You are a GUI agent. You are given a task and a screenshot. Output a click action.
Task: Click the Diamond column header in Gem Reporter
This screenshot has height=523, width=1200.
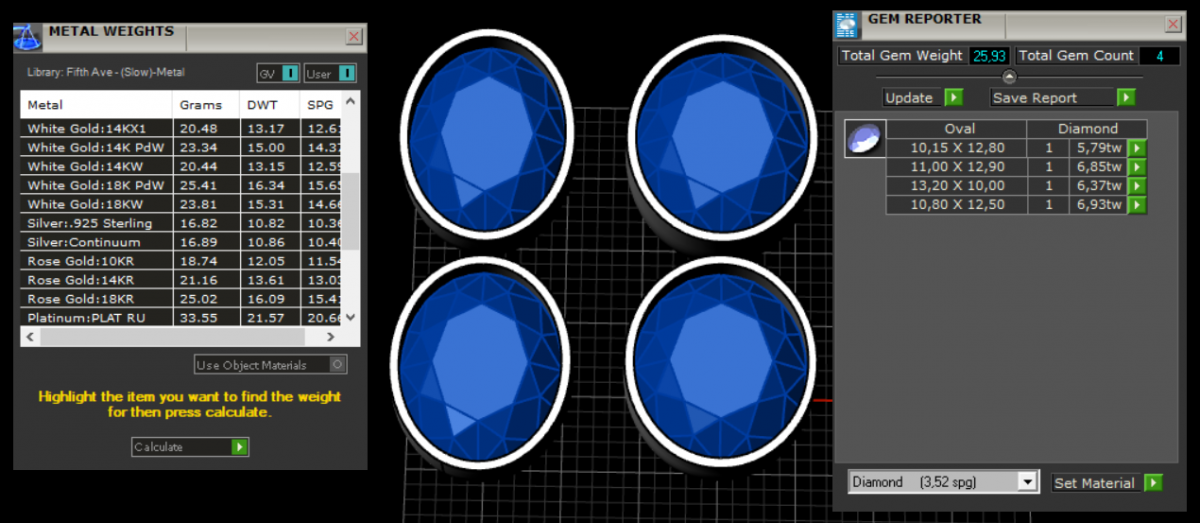1088,129
